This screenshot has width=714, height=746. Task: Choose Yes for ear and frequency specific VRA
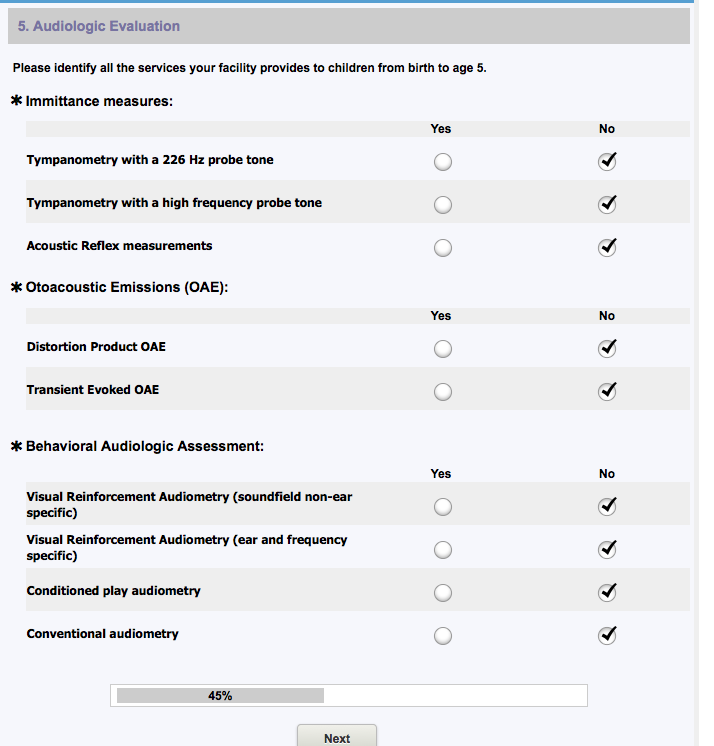coord(443,550)
